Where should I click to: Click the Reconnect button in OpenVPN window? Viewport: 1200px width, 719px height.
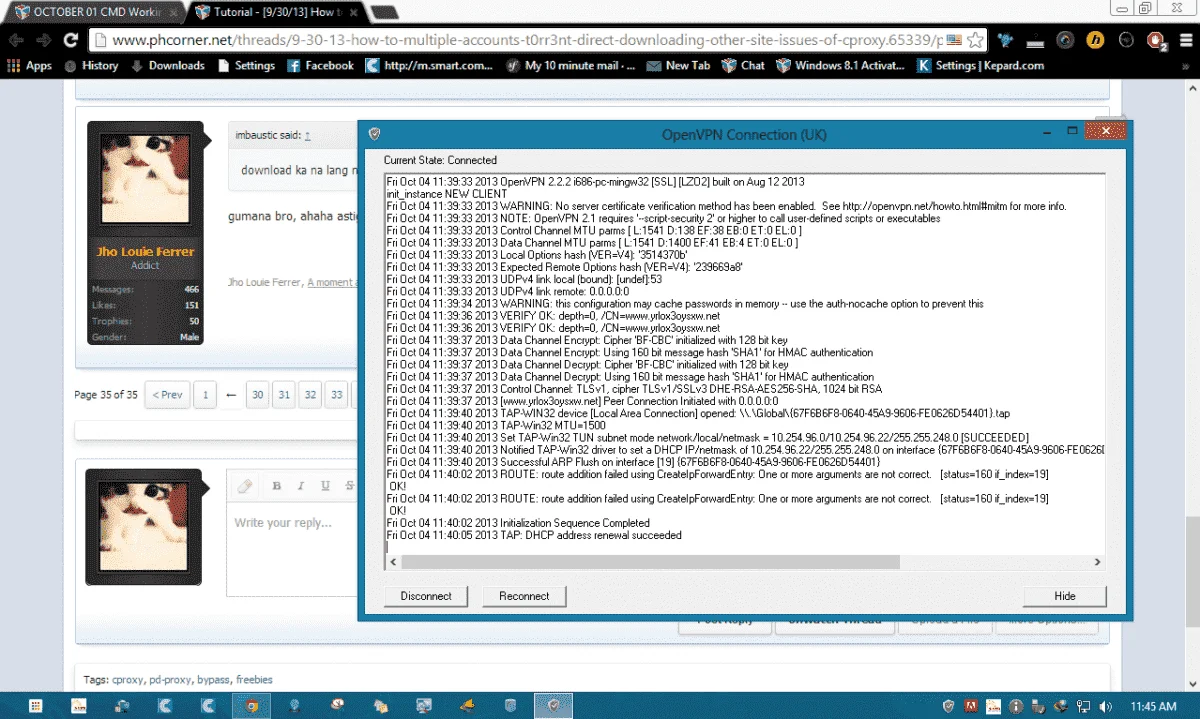(524, 596)
